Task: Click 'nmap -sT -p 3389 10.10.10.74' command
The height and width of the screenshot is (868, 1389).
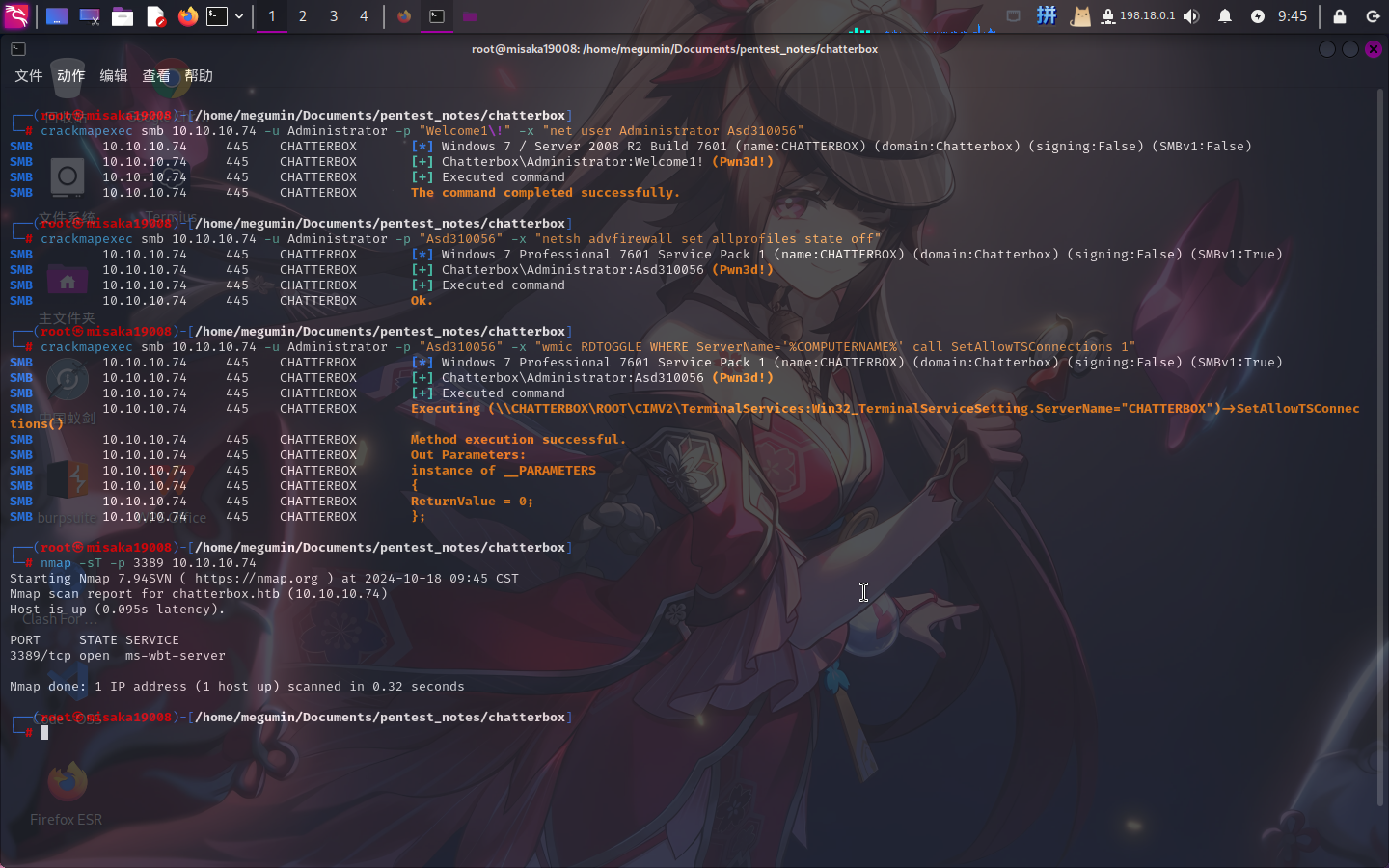Action: pyautogui.click(x=149, y=563)
